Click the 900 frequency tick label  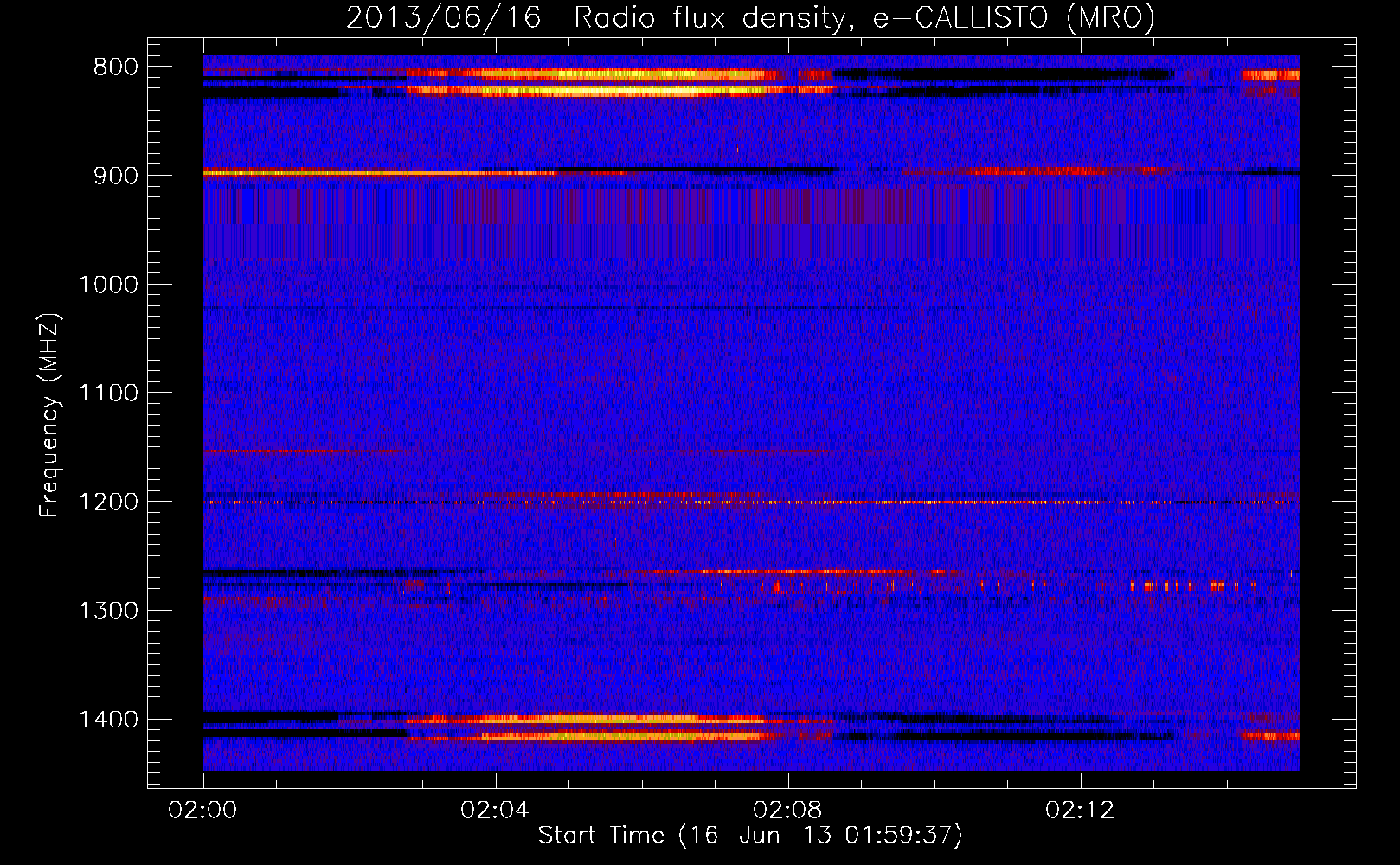[x=116, y=176]
